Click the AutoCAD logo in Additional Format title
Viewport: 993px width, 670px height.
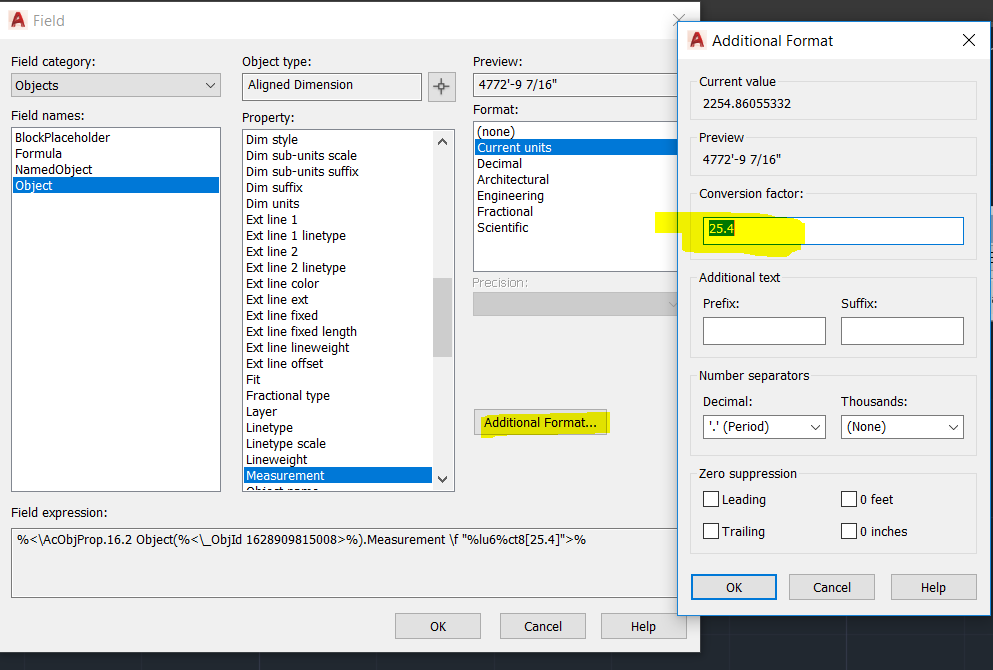[697, 40]
